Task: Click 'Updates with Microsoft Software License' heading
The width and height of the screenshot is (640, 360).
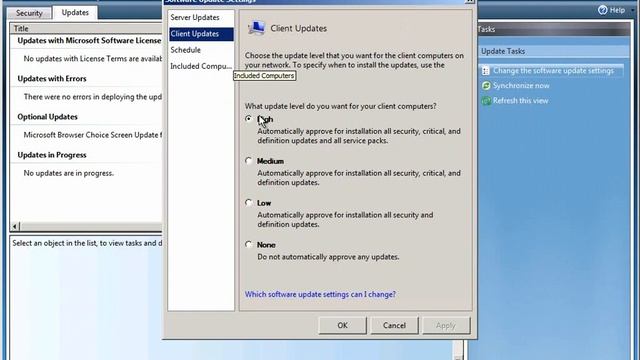Action: pyautogui.click(x=89, y=40)
